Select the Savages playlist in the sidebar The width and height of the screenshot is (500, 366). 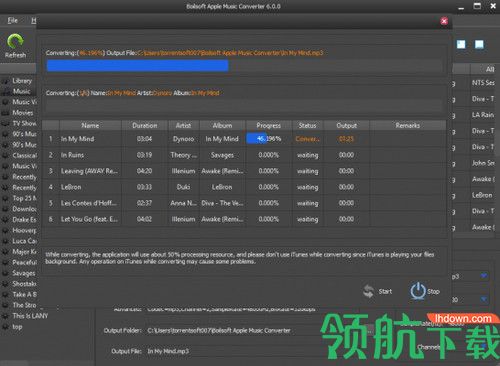point(23,273)
